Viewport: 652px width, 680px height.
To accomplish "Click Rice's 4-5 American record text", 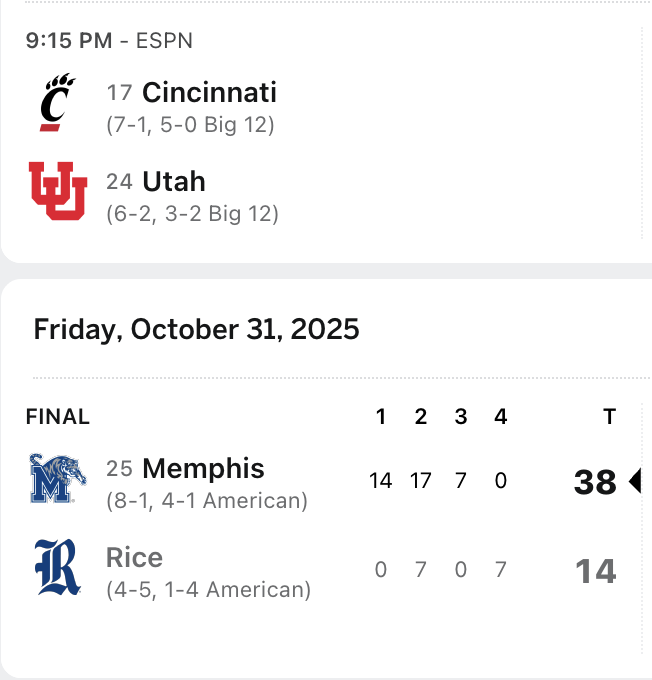I will (x=208, y=590).
